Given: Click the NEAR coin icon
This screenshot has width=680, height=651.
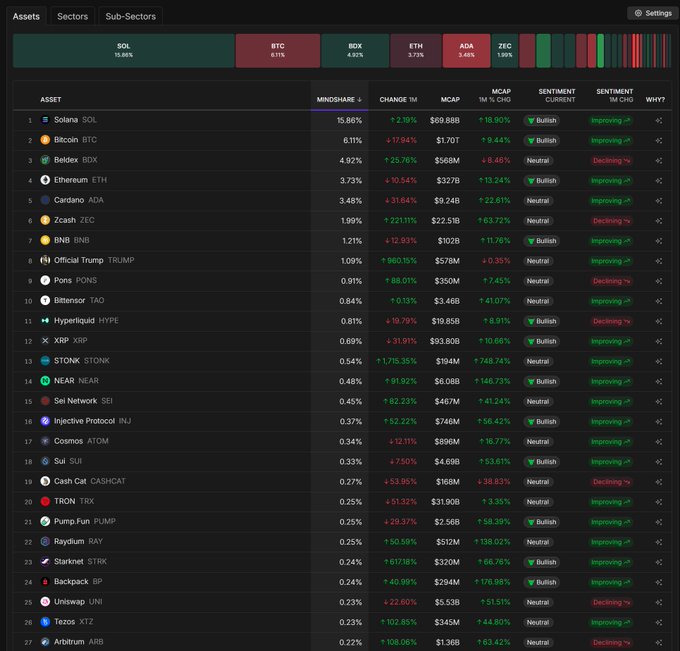Looking at the screenshot, I should point(45,381).
